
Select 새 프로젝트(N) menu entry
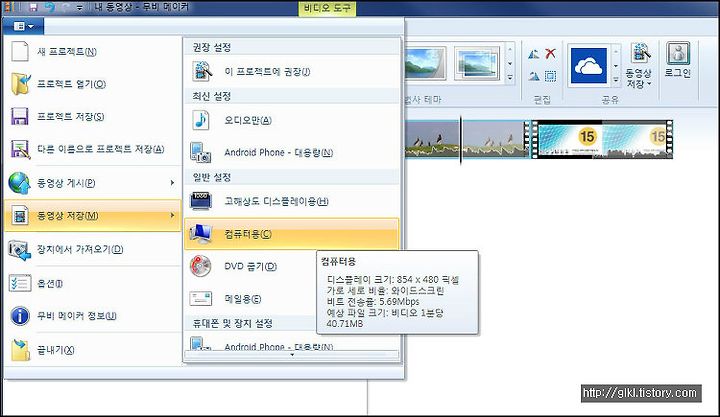tap(92, 51)
